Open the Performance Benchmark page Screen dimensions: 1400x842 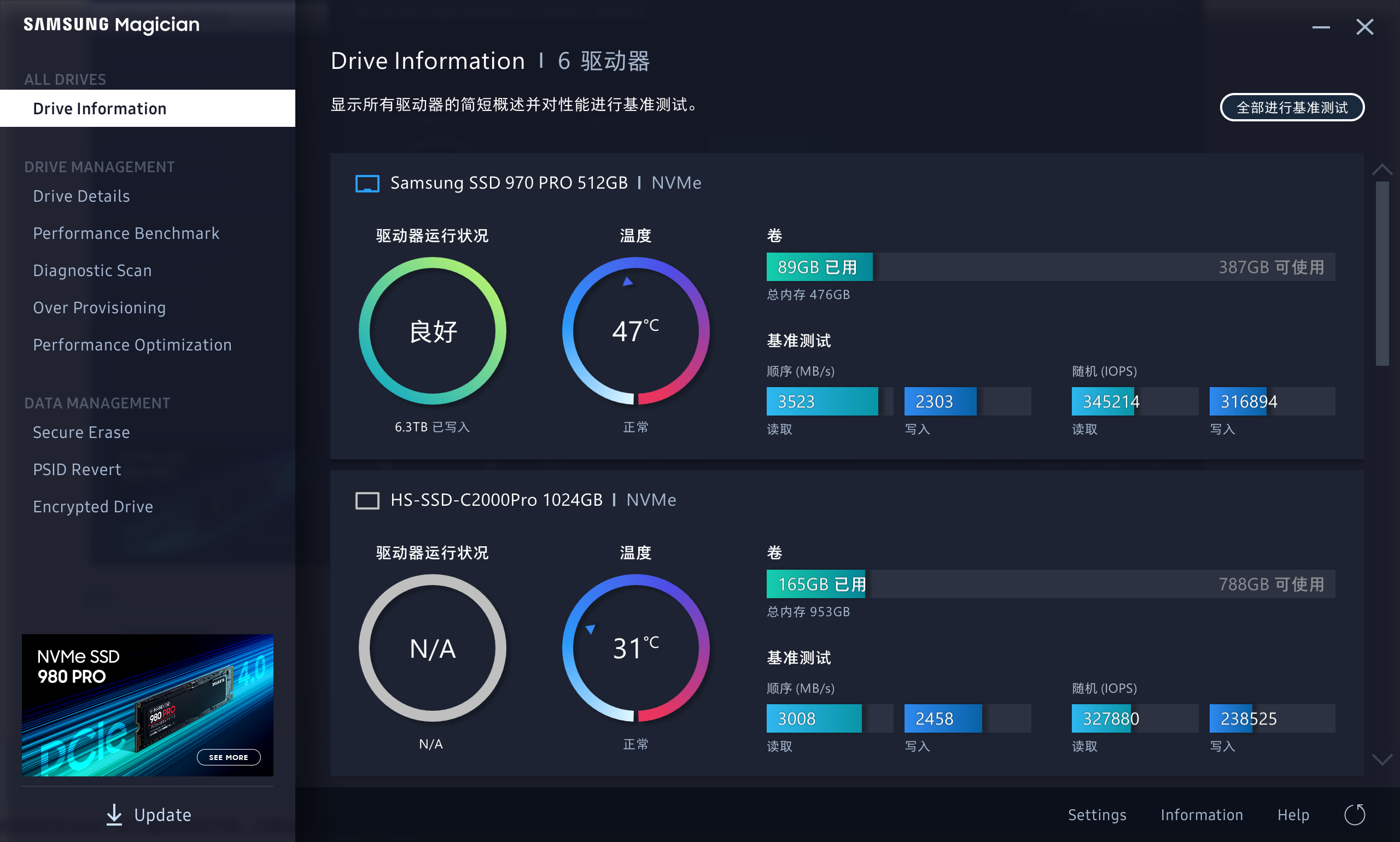point(126,232)
